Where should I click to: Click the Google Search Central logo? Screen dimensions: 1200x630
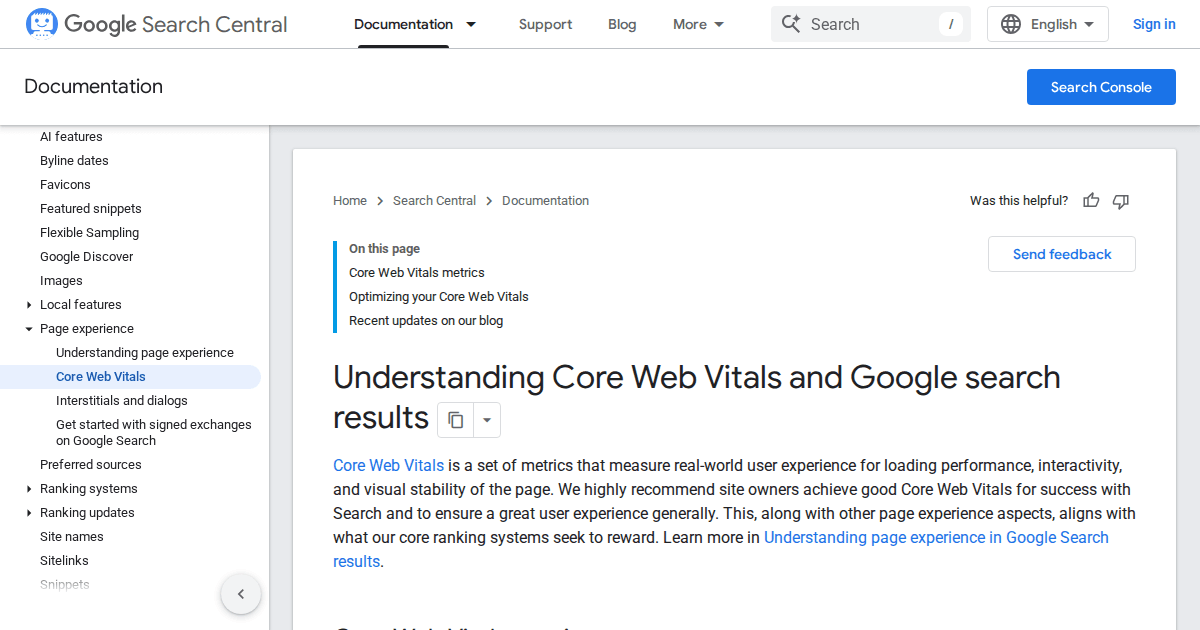156,24
